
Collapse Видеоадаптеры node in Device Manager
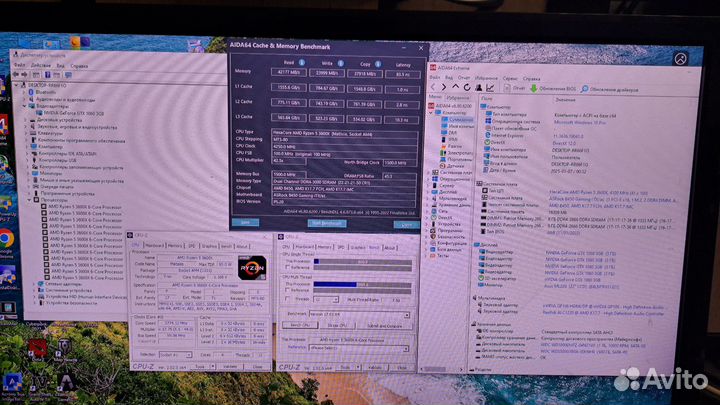tap(26, 106)
